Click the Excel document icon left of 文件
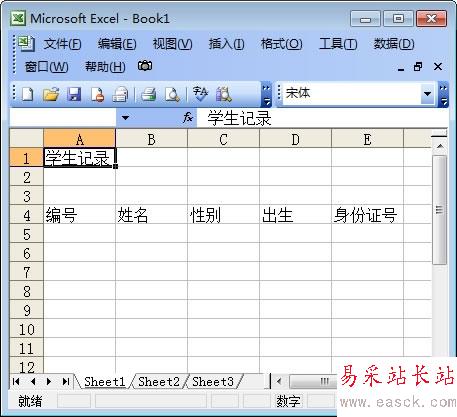The image size is (457, 417). [x=26, y=43]
